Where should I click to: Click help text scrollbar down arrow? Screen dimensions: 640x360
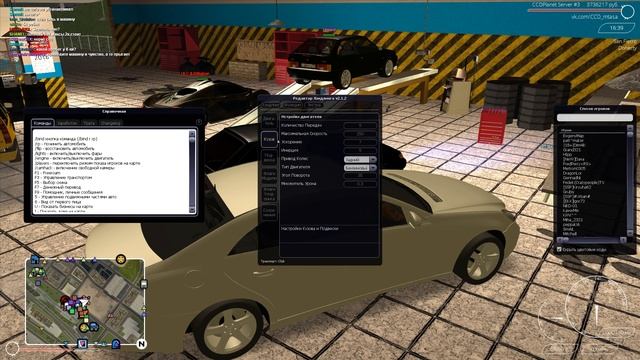point(192,210)
